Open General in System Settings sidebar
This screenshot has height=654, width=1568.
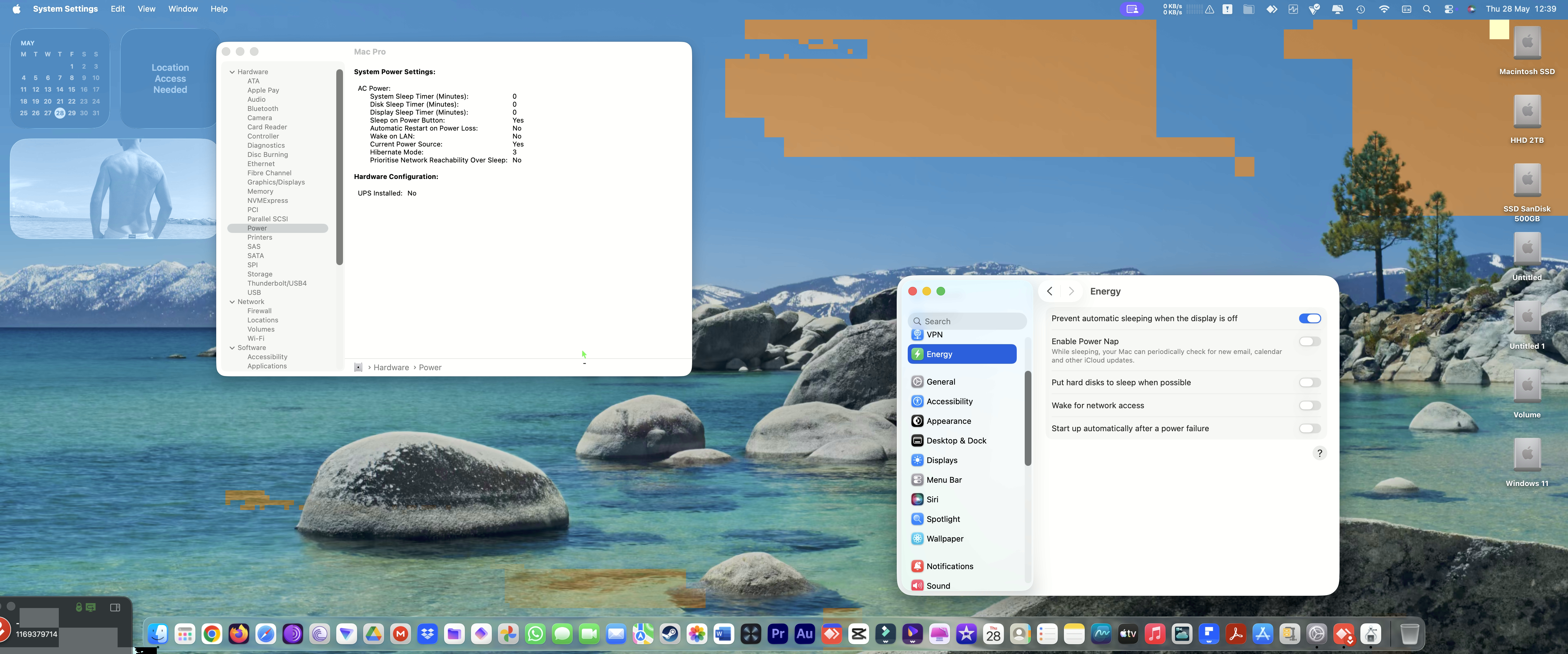(962, 382)
